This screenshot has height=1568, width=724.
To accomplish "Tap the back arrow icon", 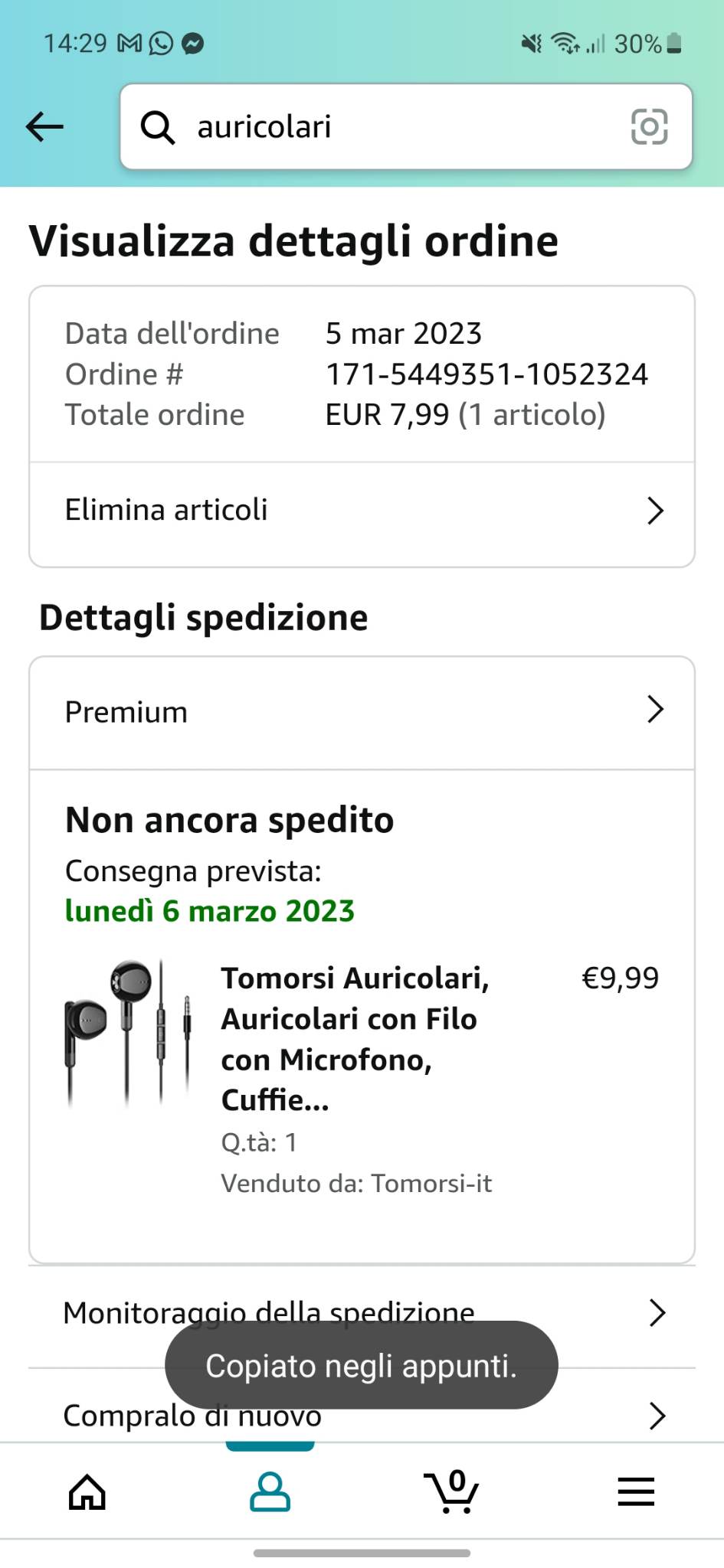I will 44,126.
